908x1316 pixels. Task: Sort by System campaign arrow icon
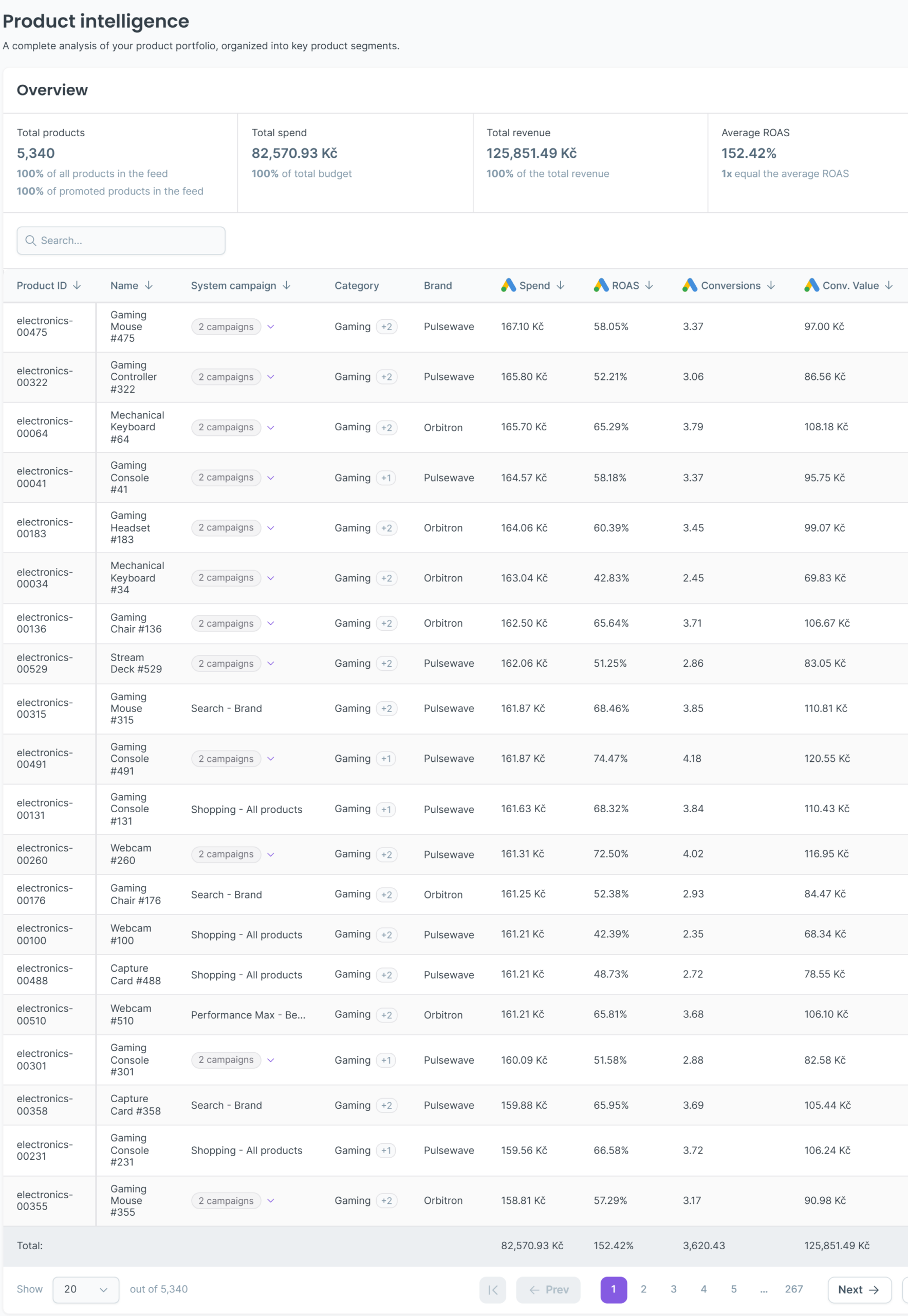pos(287,285)
